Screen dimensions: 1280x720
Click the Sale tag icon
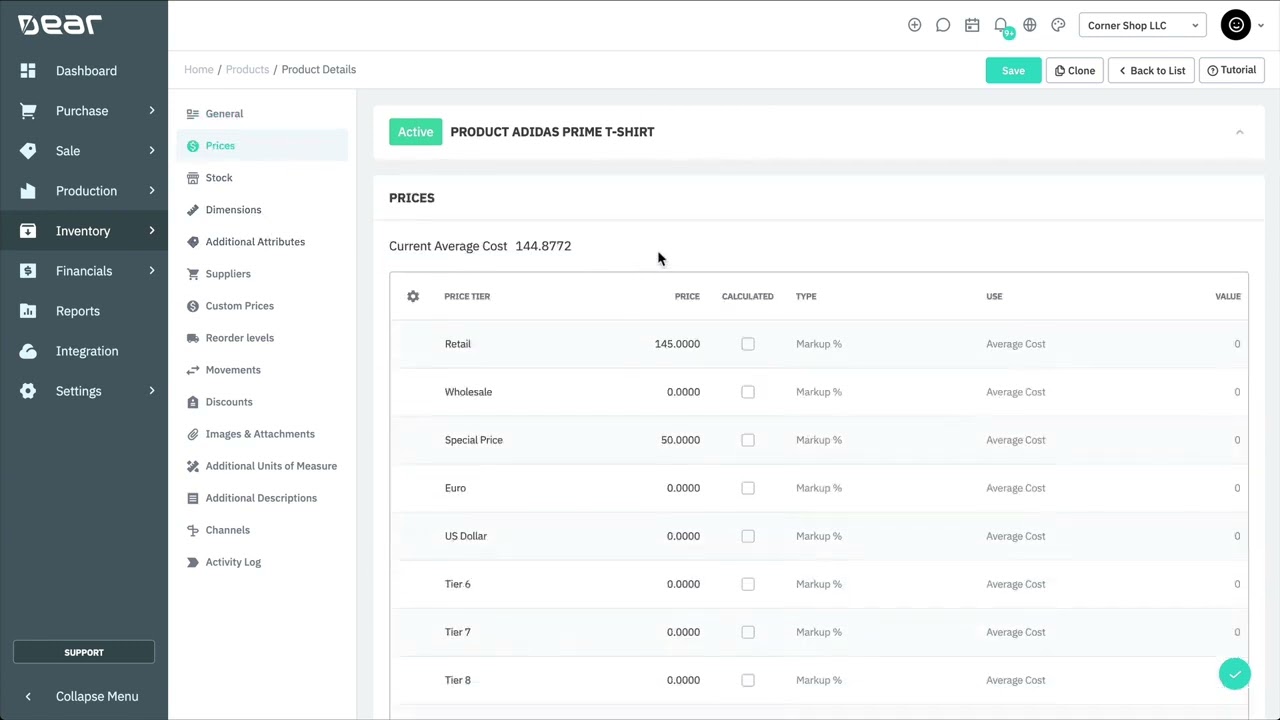tap(28, 151)
